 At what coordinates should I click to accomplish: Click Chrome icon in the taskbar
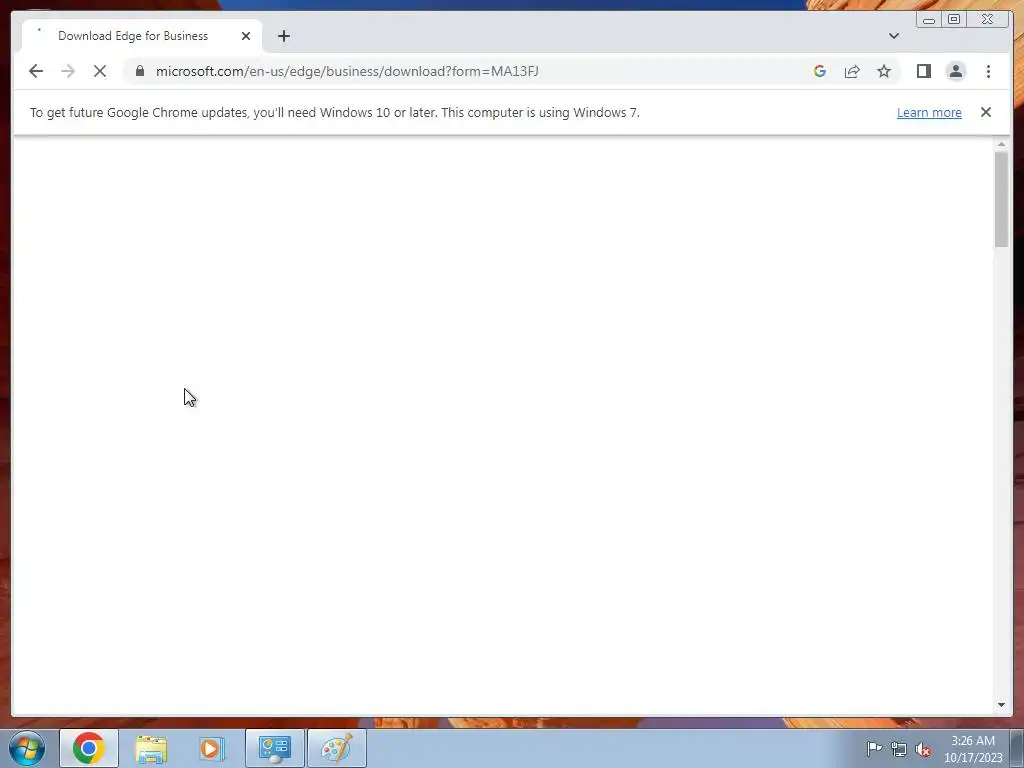(89, 748)
